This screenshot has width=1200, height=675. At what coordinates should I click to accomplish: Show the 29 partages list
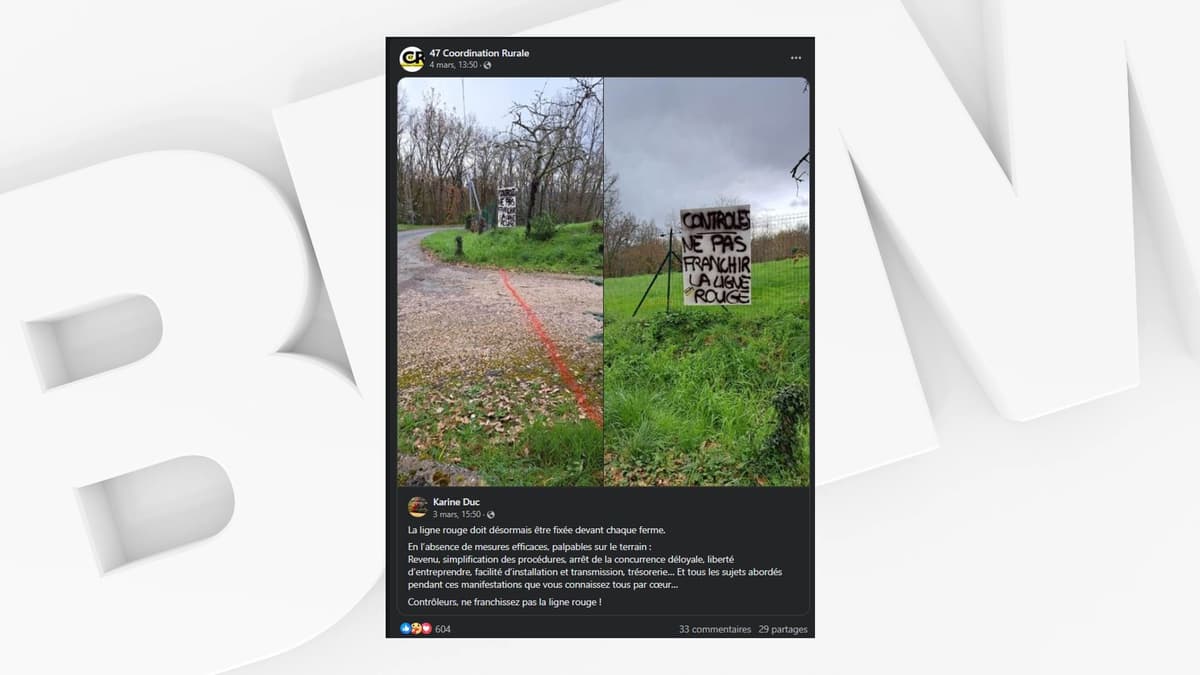tap(783, 630)
